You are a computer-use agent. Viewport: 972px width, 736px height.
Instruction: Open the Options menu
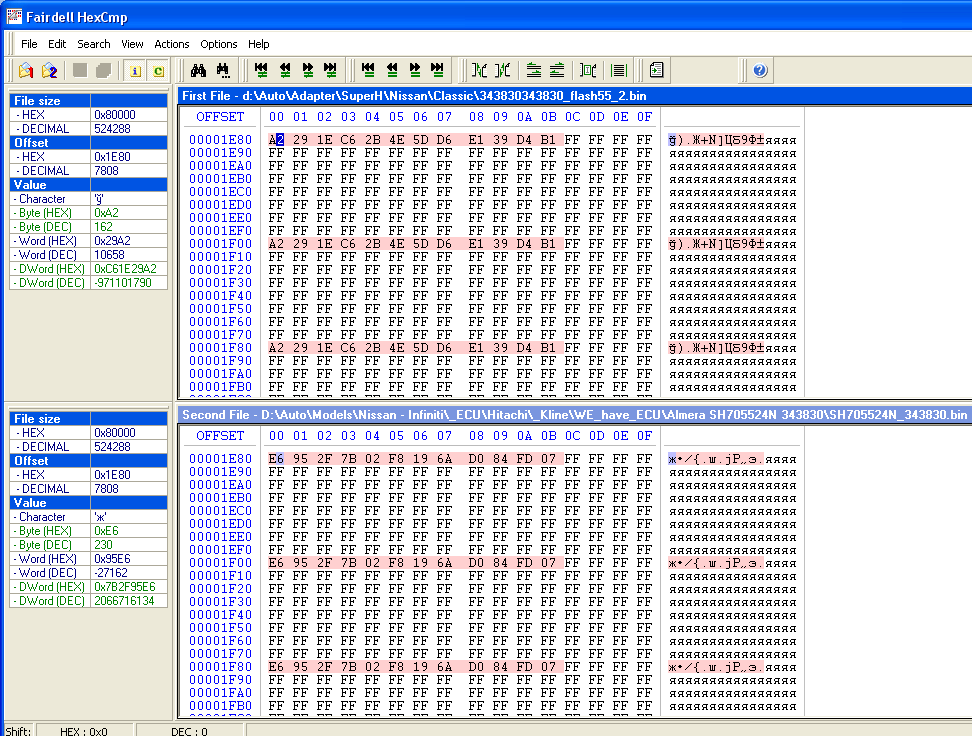click(218, 44)
